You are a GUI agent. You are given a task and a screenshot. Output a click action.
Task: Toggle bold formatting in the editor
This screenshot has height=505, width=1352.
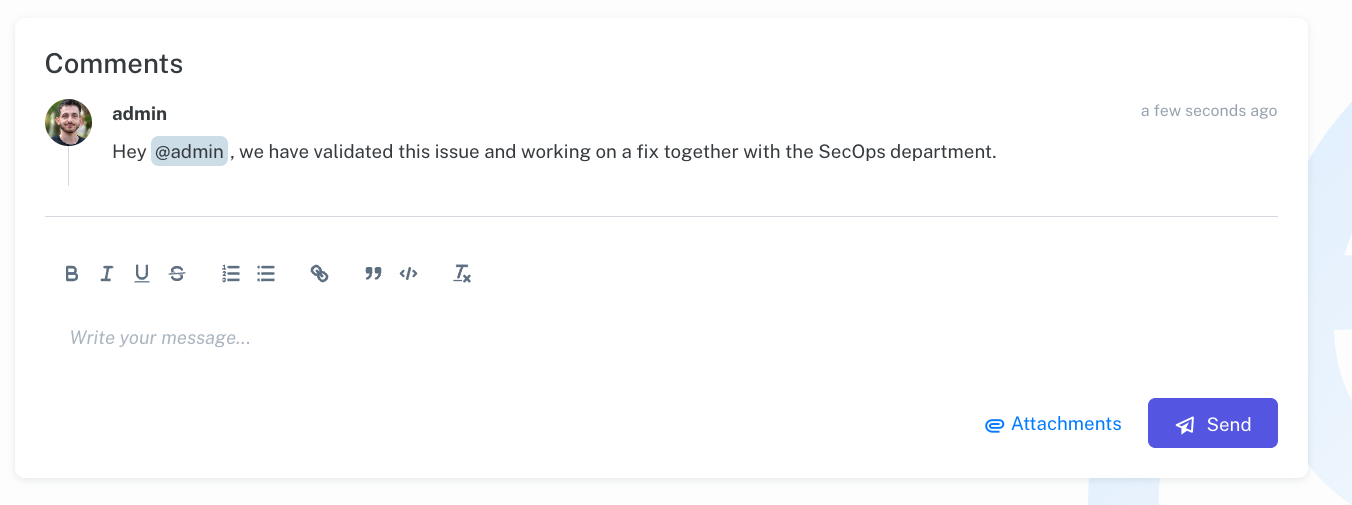pos(72,273)
